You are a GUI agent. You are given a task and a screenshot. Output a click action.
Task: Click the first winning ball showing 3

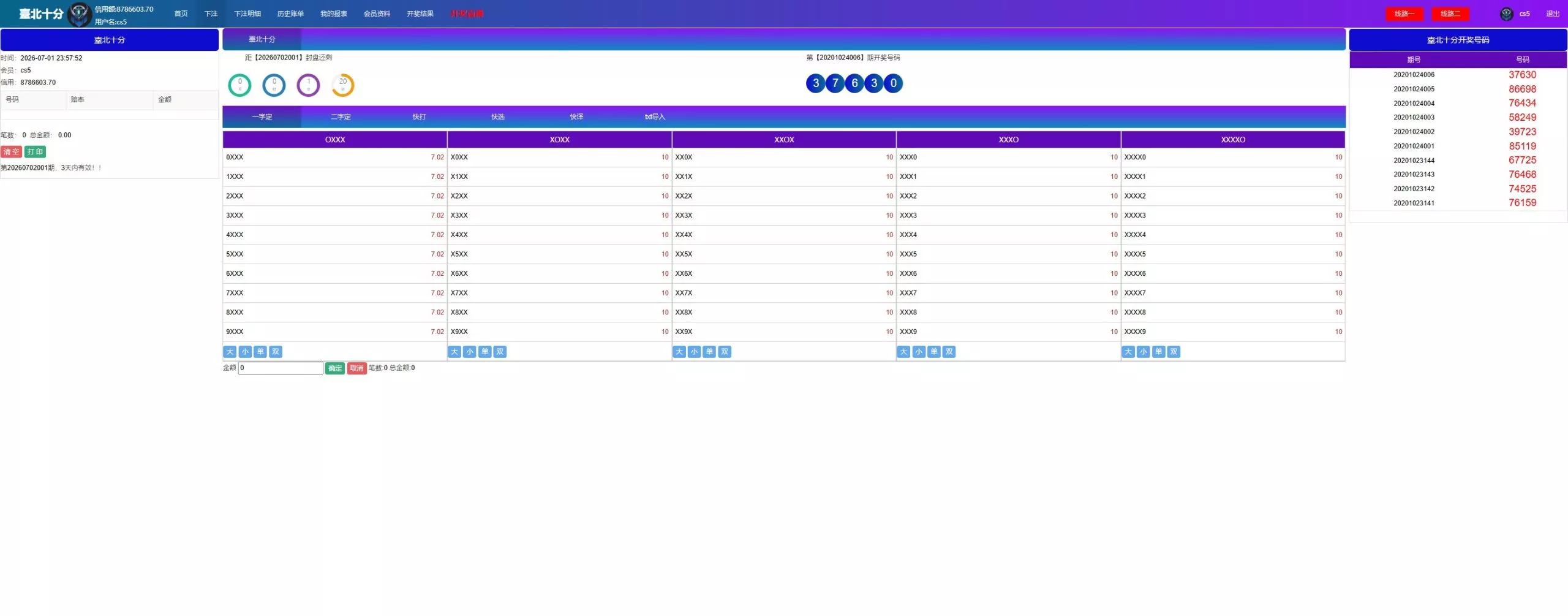point(815,83)
